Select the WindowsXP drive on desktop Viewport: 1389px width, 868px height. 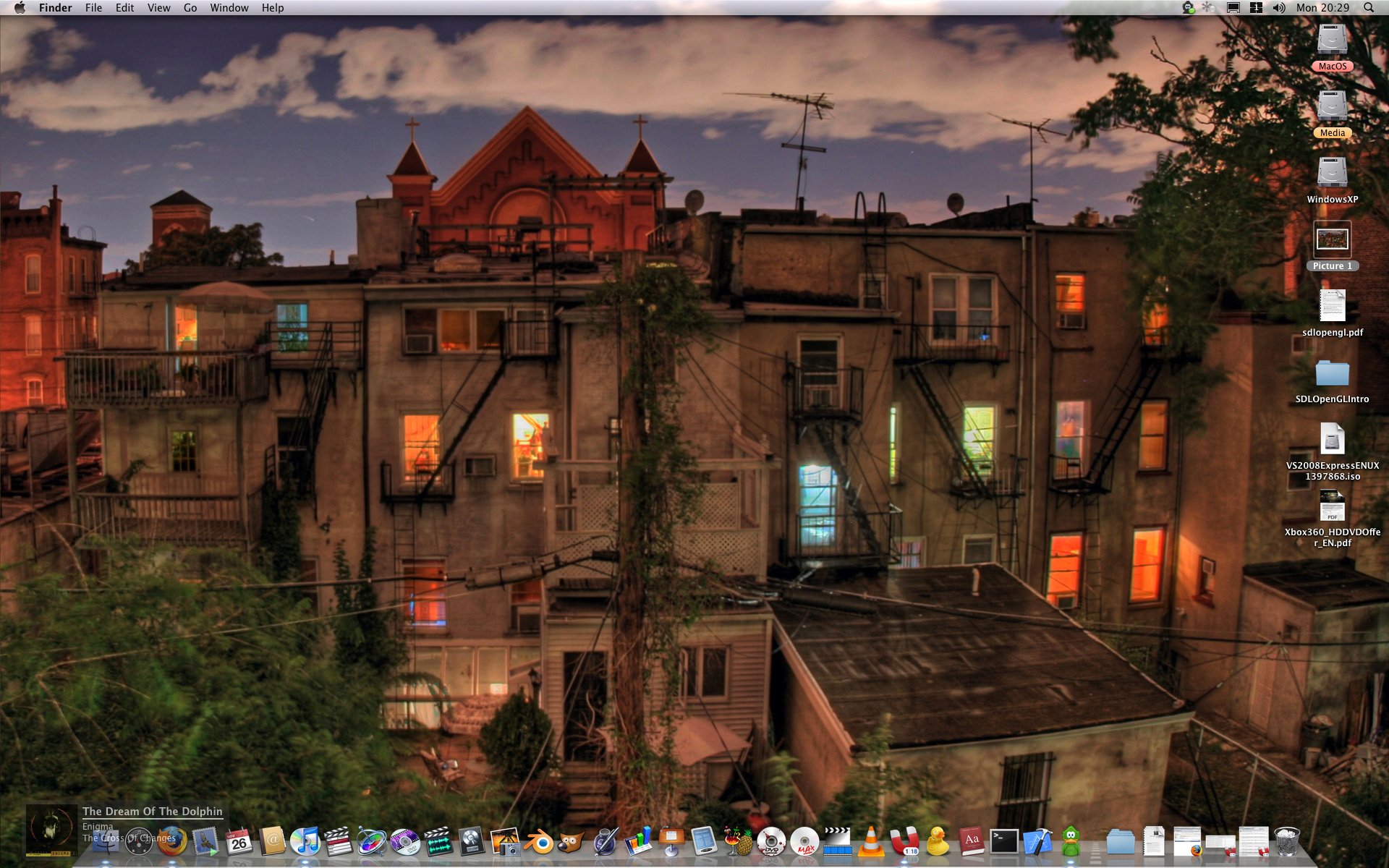1332,180
